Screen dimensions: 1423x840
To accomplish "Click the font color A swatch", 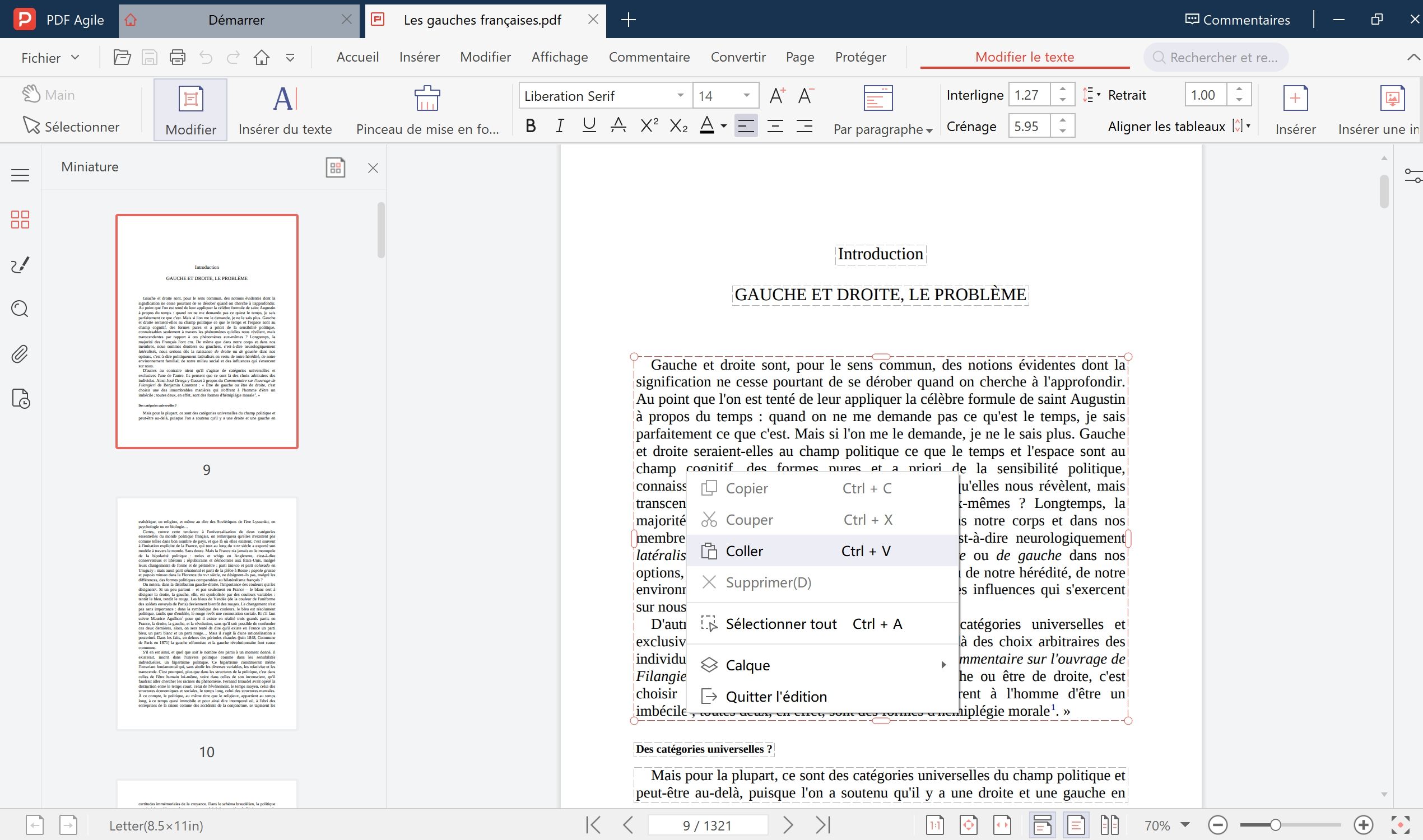I will point(706,125).
